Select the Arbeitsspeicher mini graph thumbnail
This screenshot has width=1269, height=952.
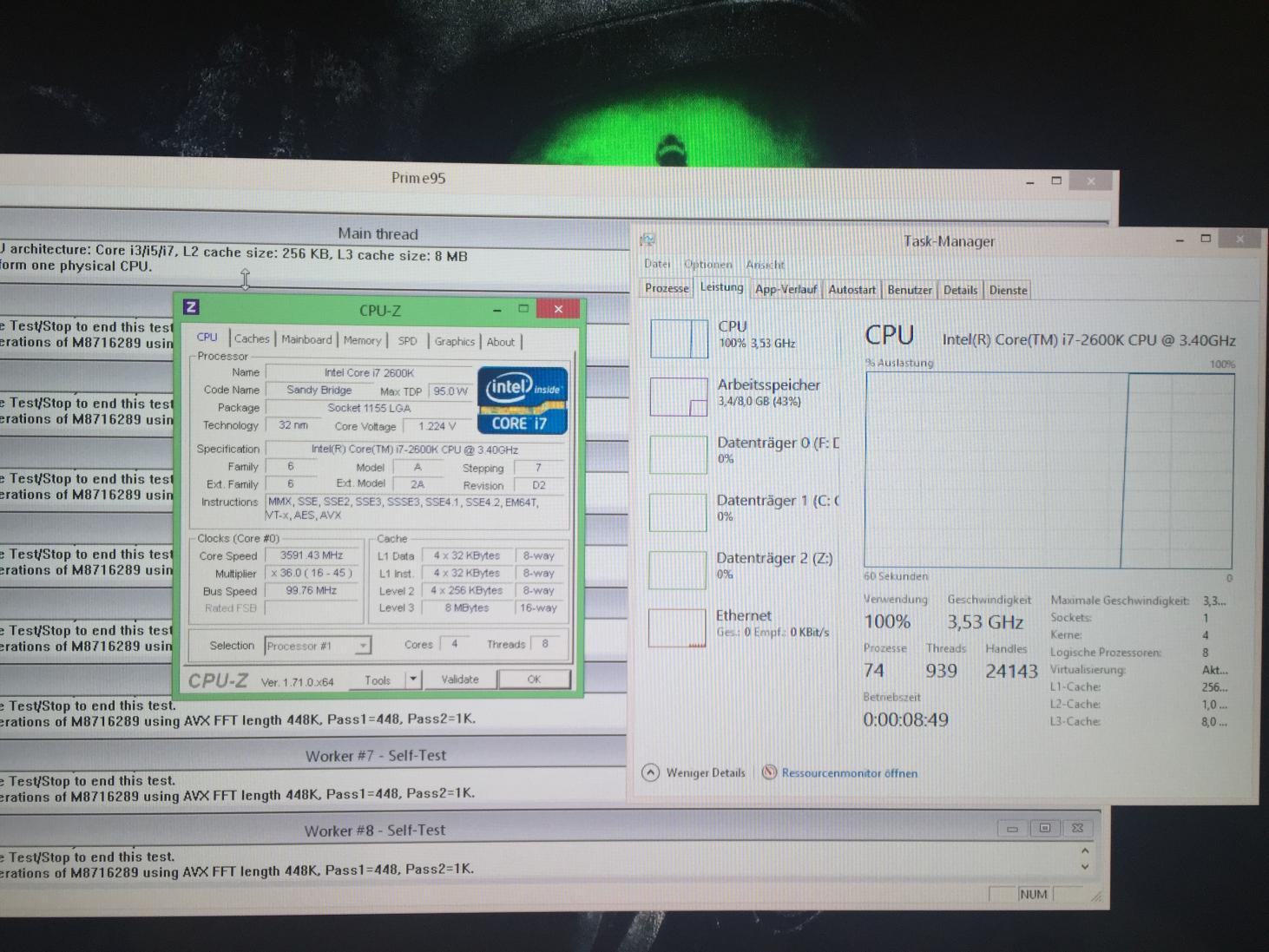[679, 397]
